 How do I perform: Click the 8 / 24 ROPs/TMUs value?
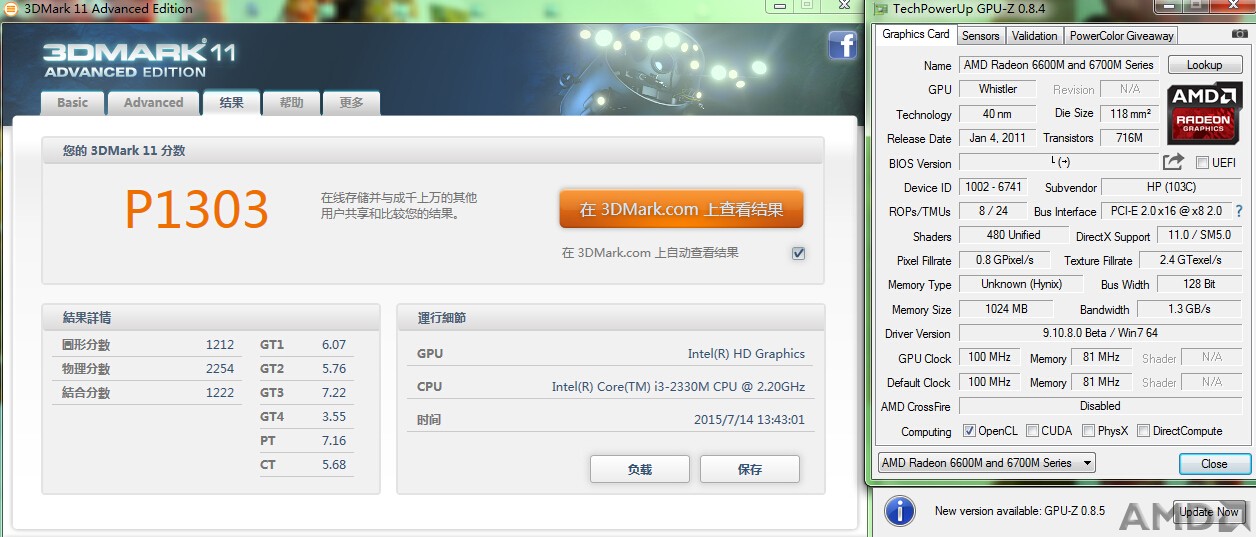pos(993,211)
